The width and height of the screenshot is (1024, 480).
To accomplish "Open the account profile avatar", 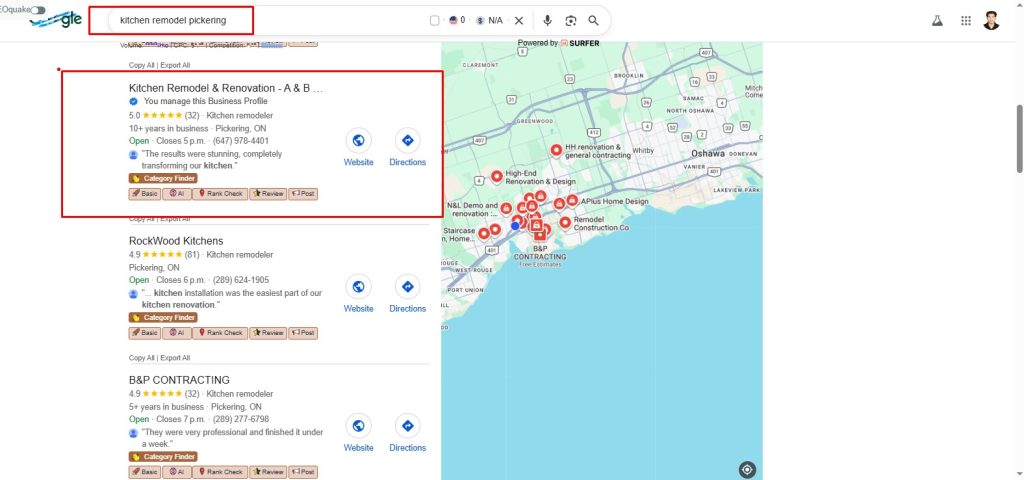I will [x=991, y=21].
